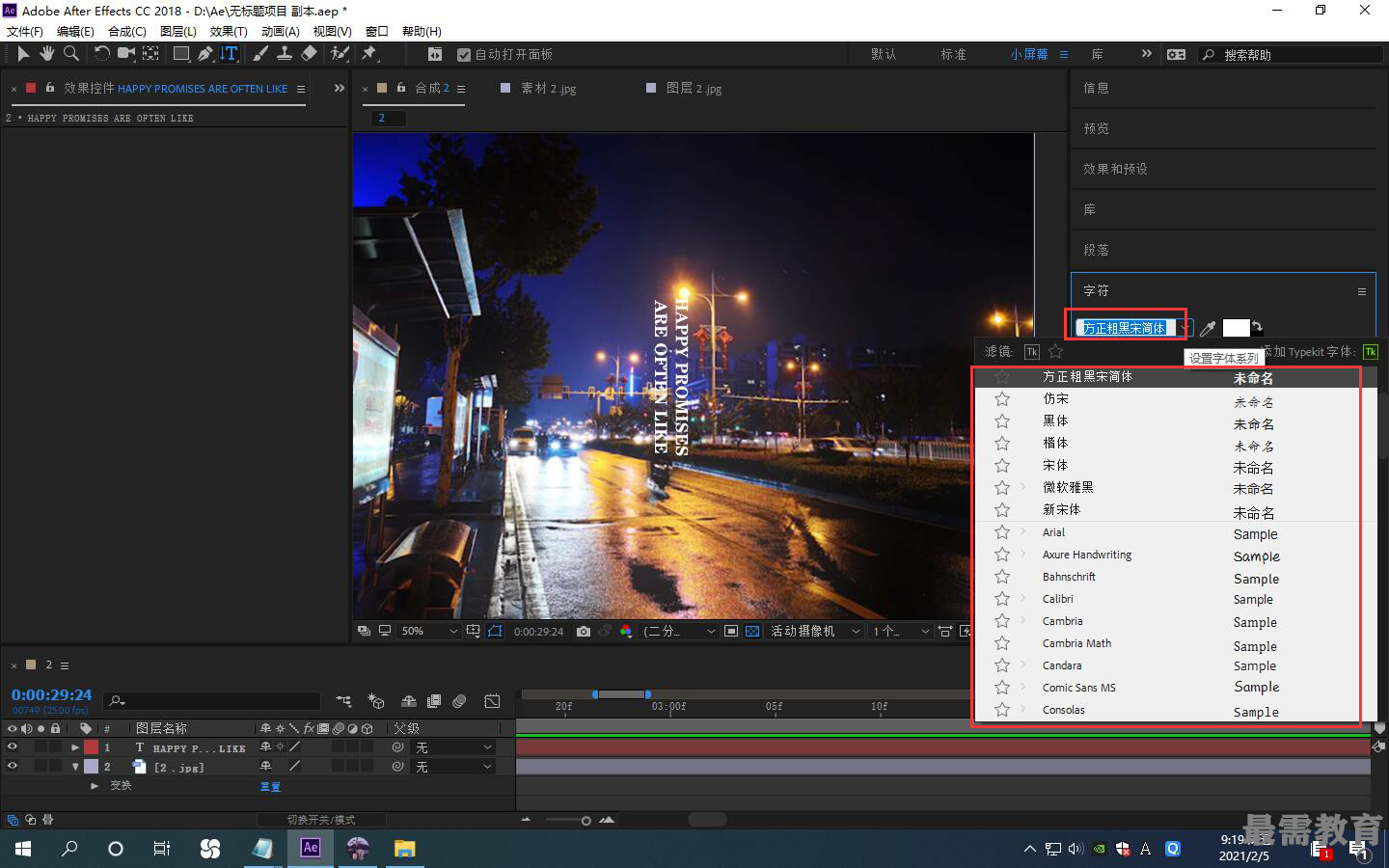Image resolution: width=1389 pixels, height=868 pixels.
Task: Open the 动画(A) menu
Action: pyautogui.click(x=281, y=32)
